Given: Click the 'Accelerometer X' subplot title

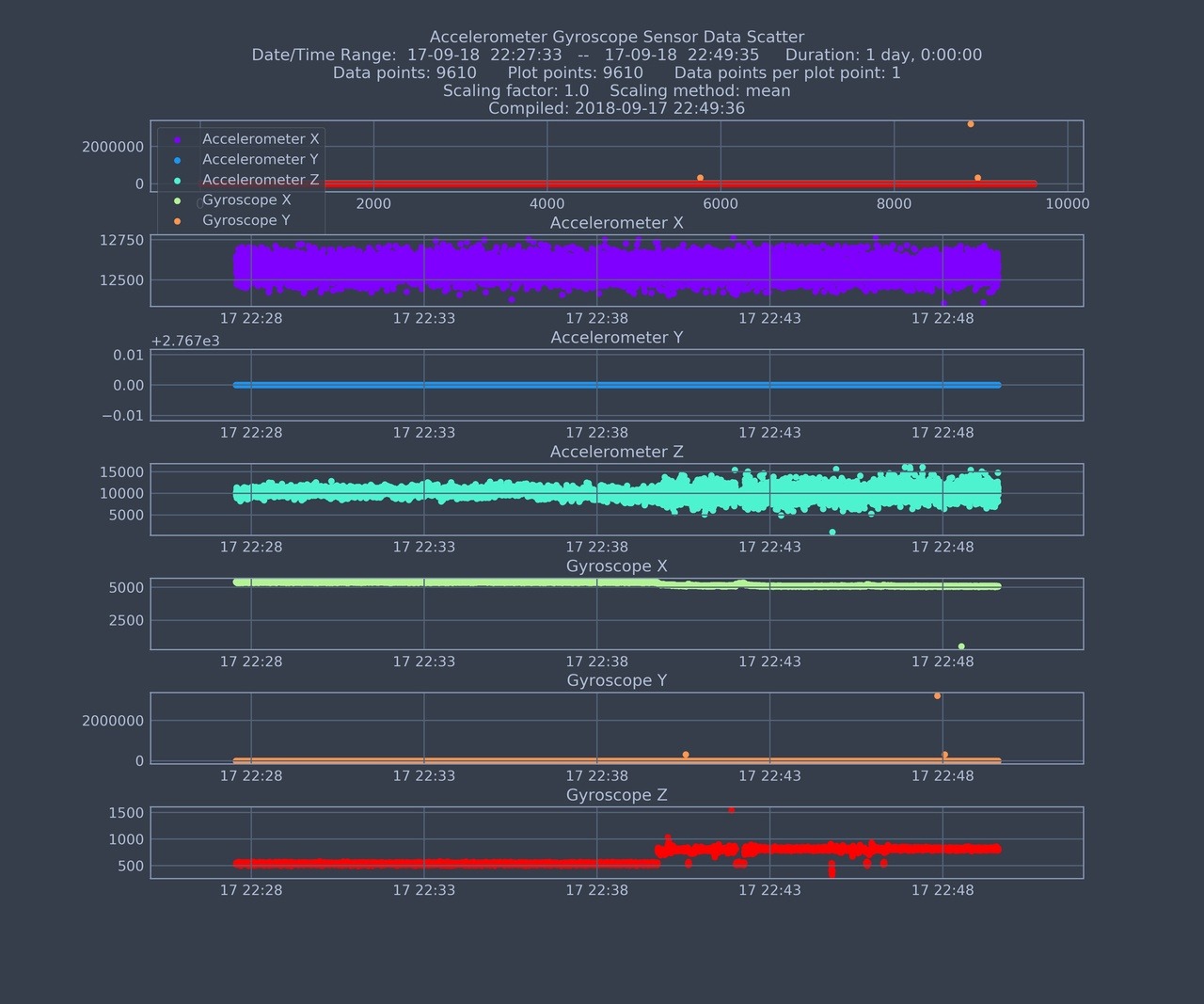Looking at the screenshot, I should click(x=617, y=224).
